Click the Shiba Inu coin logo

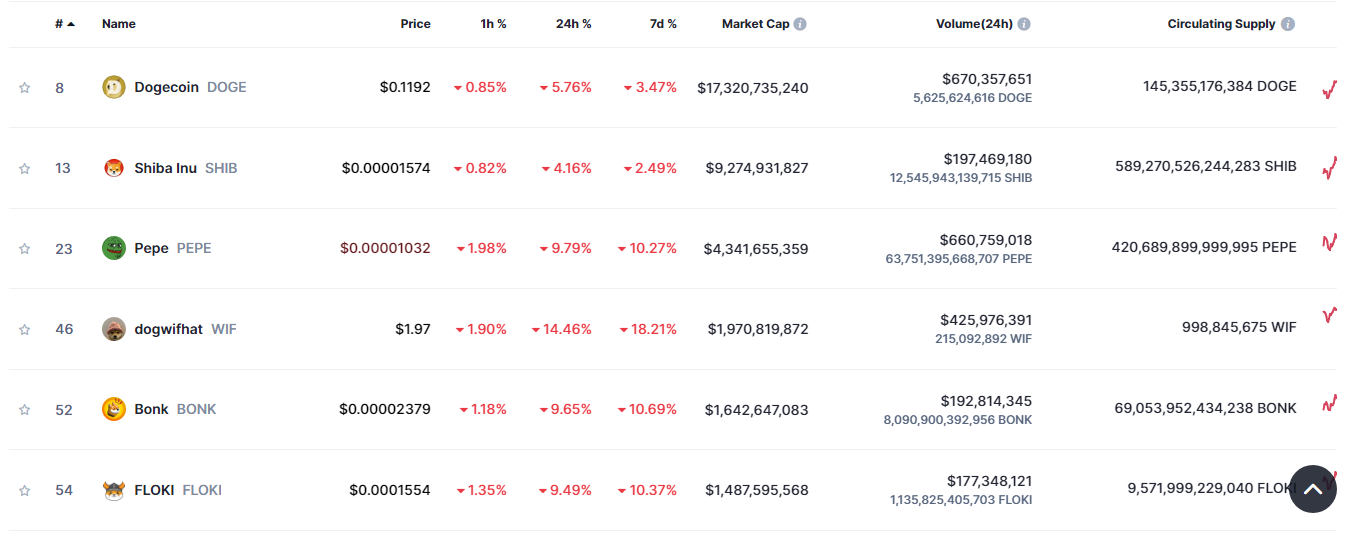click(114, 168)
